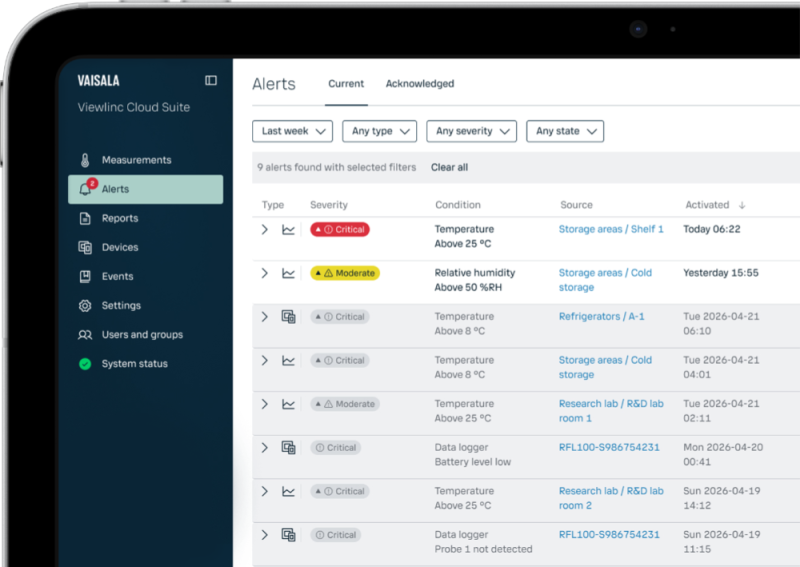The height and width of the screenshot is (567, 800).
Task: Open RFL100-S986754231 link in Probe 1 row
Action: pyautogui.click(x=609, y=535)
